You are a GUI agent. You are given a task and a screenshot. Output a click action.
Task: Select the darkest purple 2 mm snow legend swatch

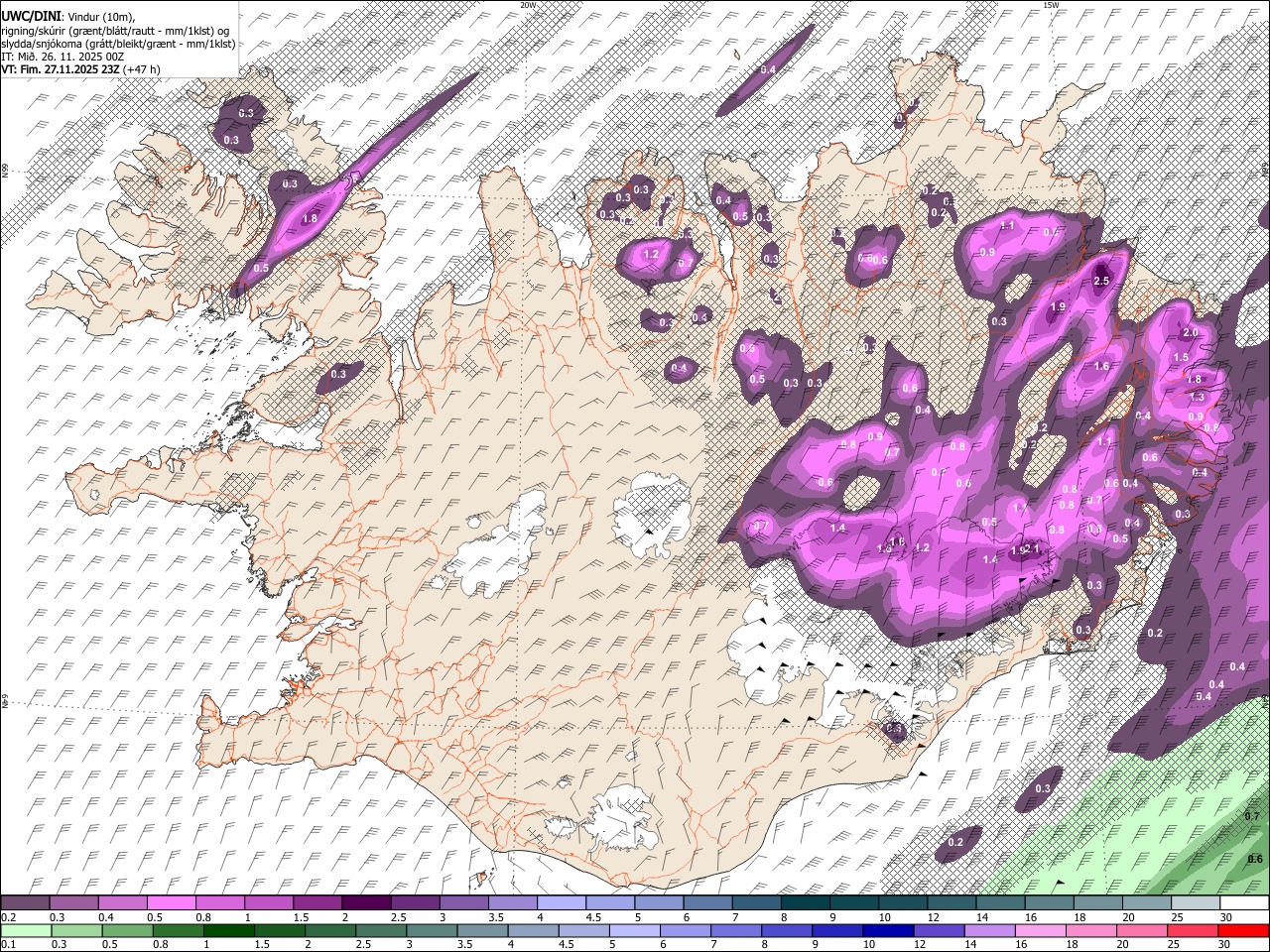(x=366, y=903)
